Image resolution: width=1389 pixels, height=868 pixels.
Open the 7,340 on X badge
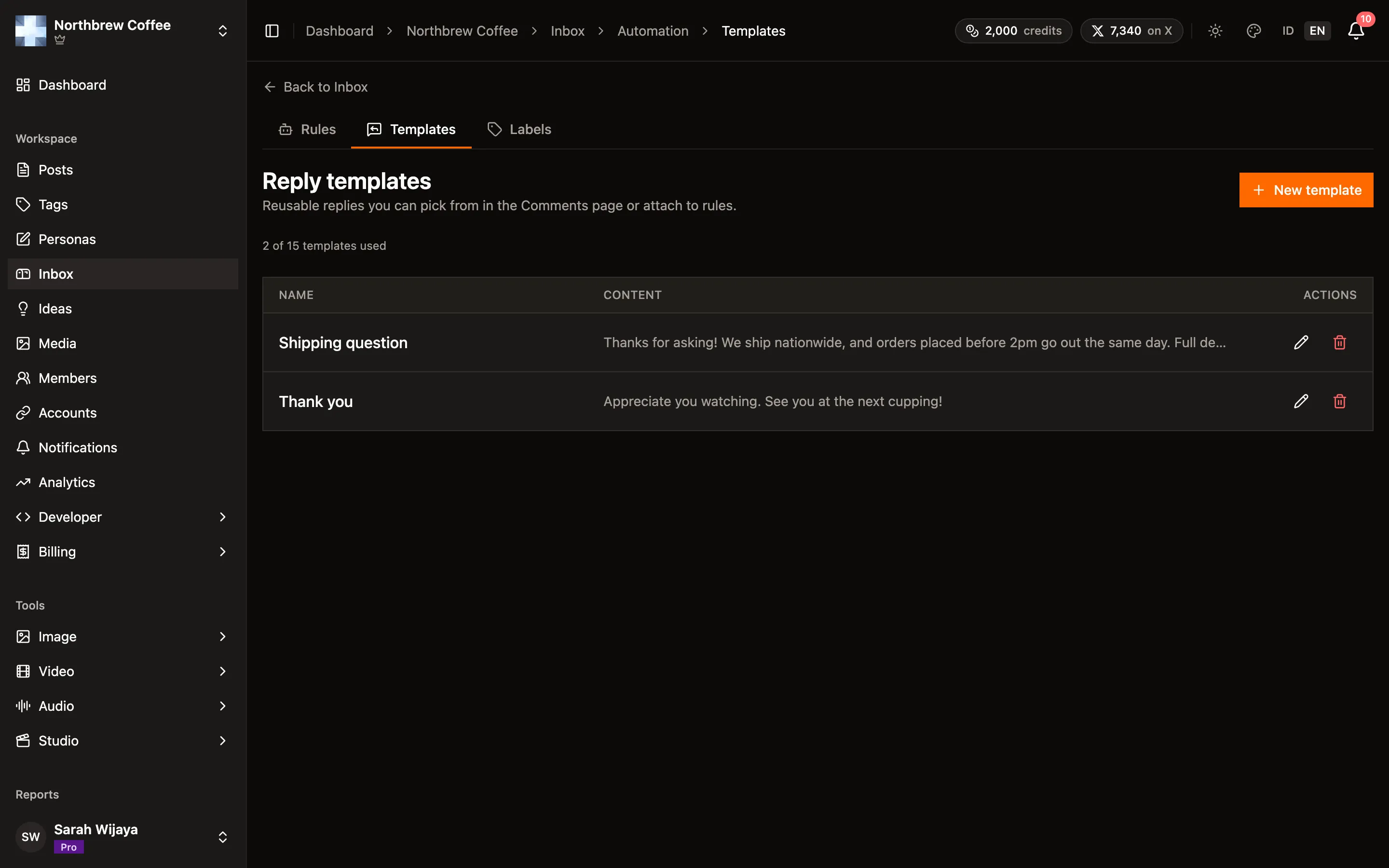(1131, 31)
